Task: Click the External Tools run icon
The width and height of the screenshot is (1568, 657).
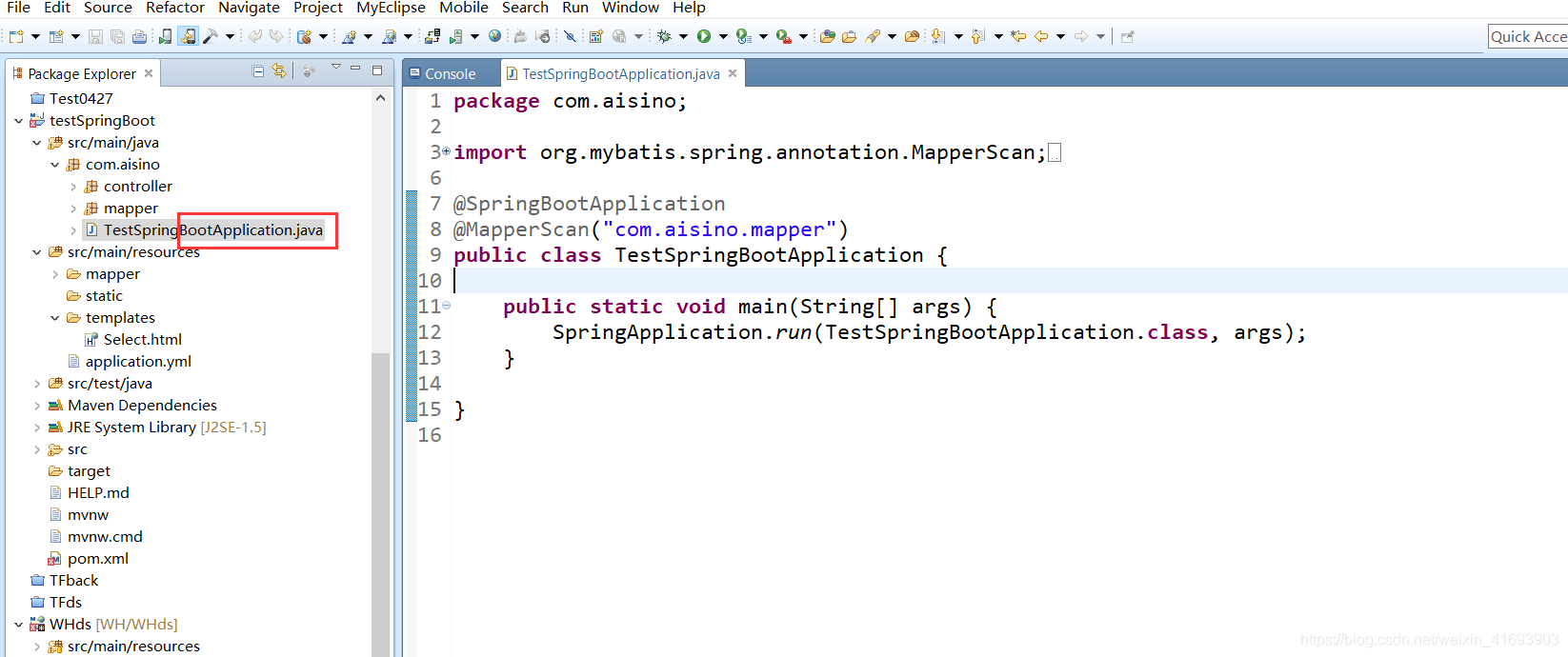Action: point(784,36)
